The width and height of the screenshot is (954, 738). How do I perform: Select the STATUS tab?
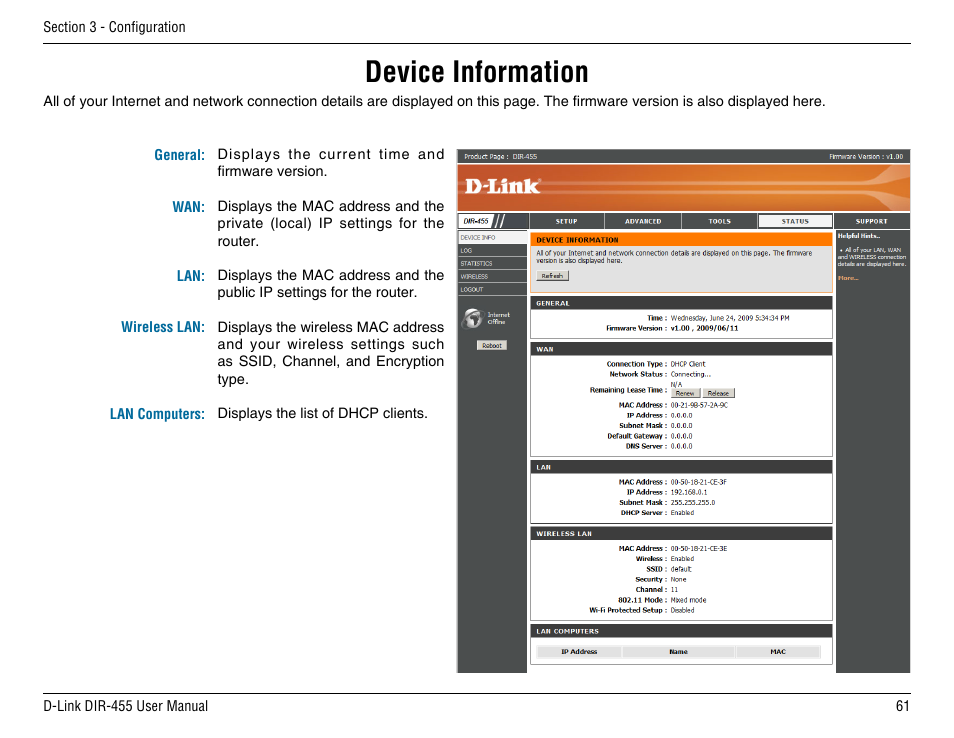coord(795,221)
